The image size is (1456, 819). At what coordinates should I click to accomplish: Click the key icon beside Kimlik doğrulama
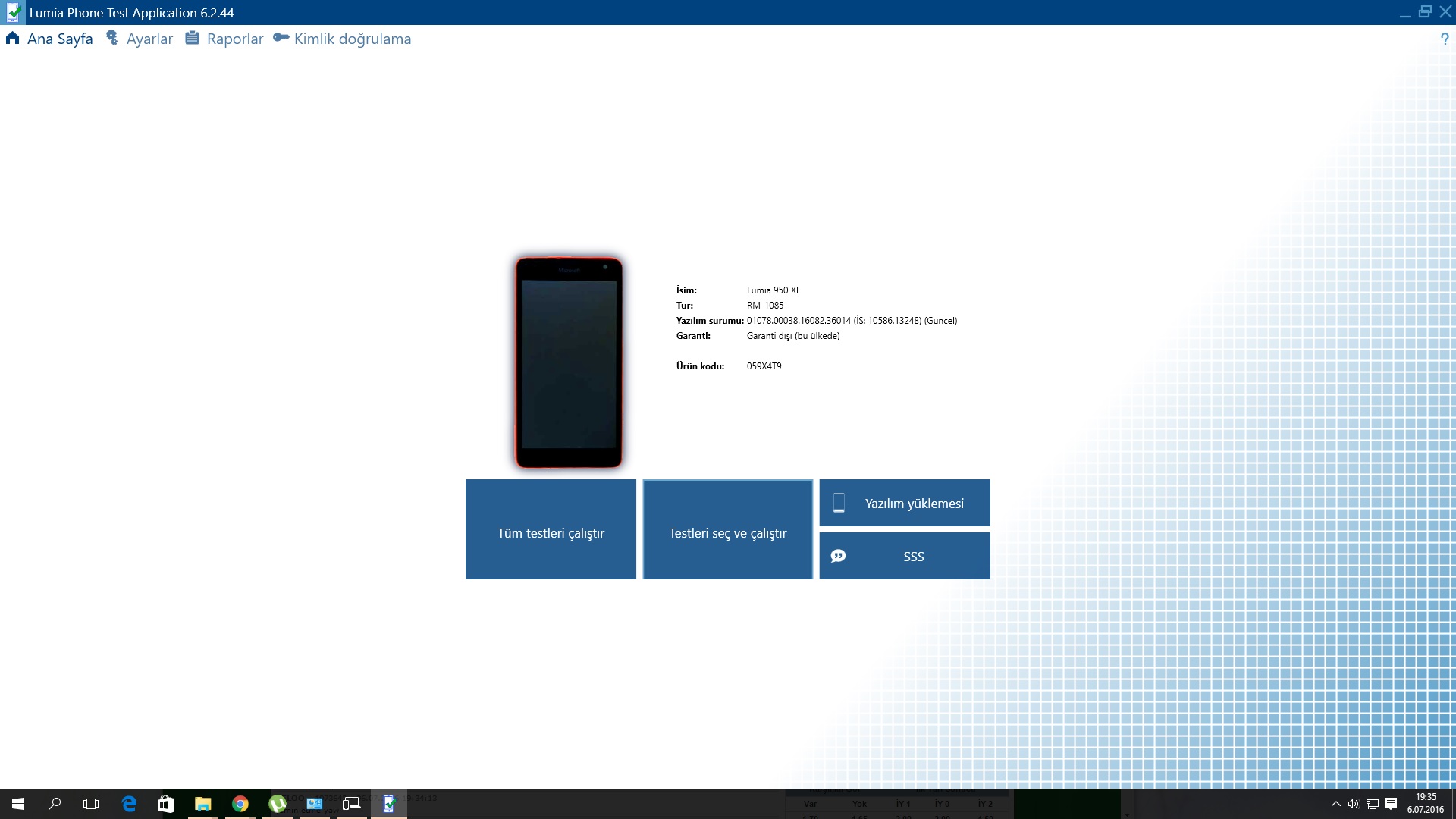281,38
